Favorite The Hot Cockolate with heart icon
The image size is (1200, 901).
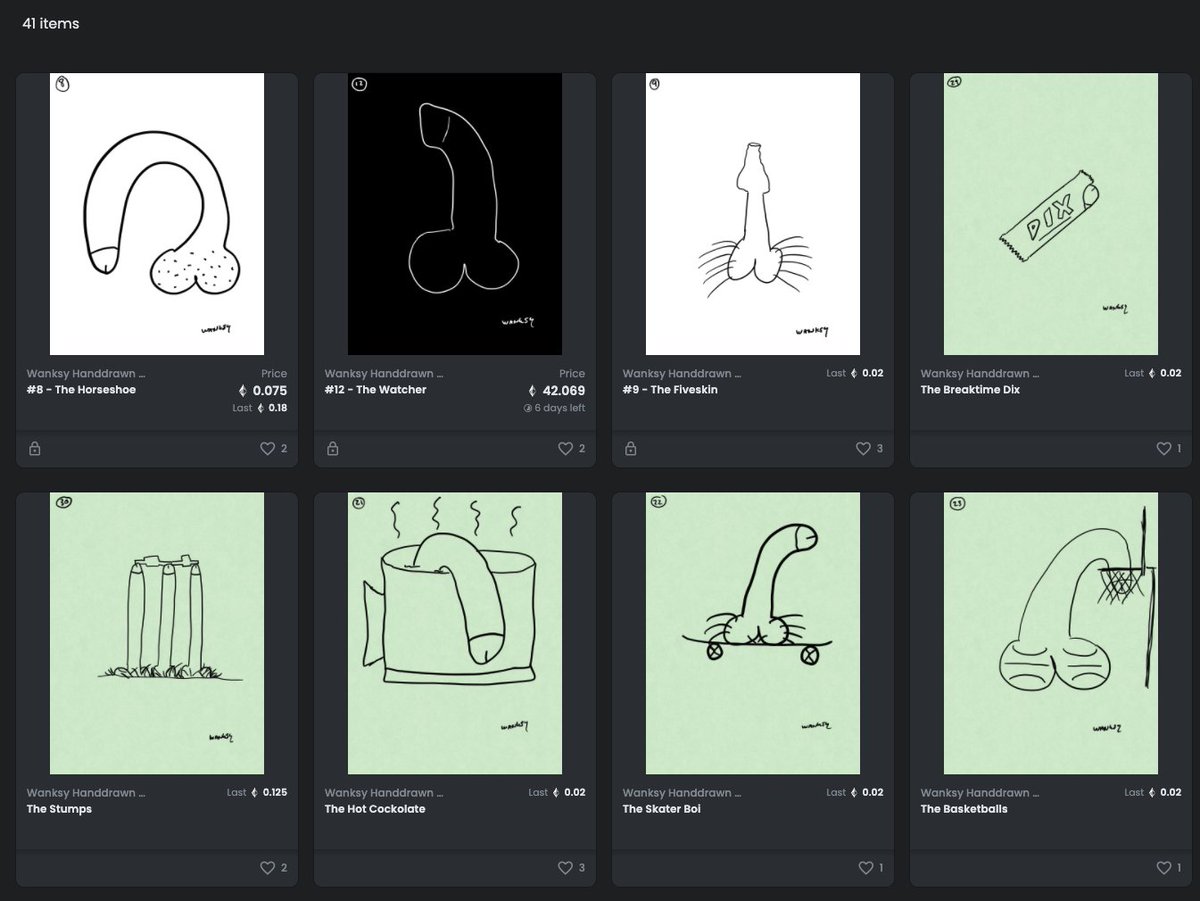tap(565, 868)
